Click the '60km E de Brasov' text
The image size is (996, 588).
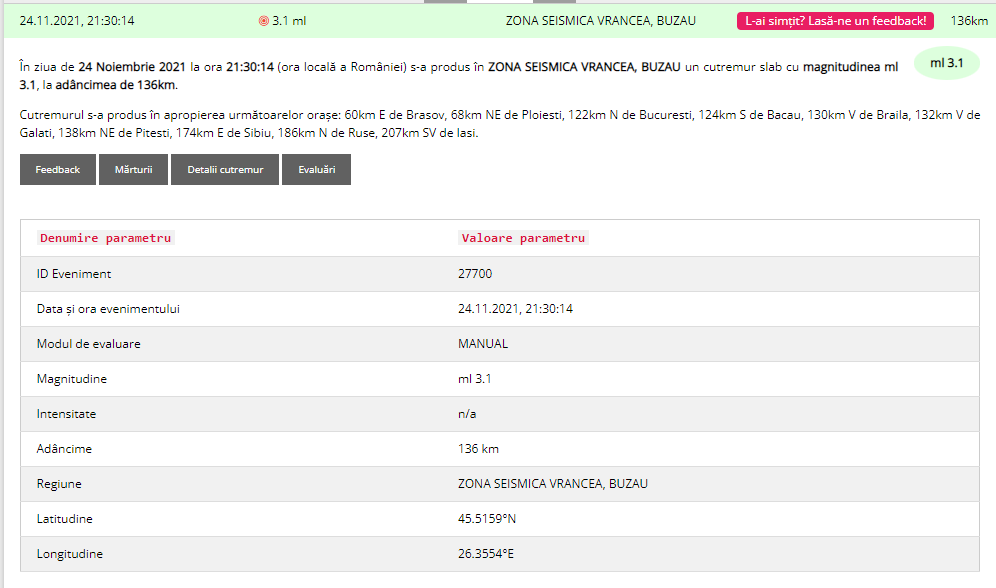tap(394, 115)
